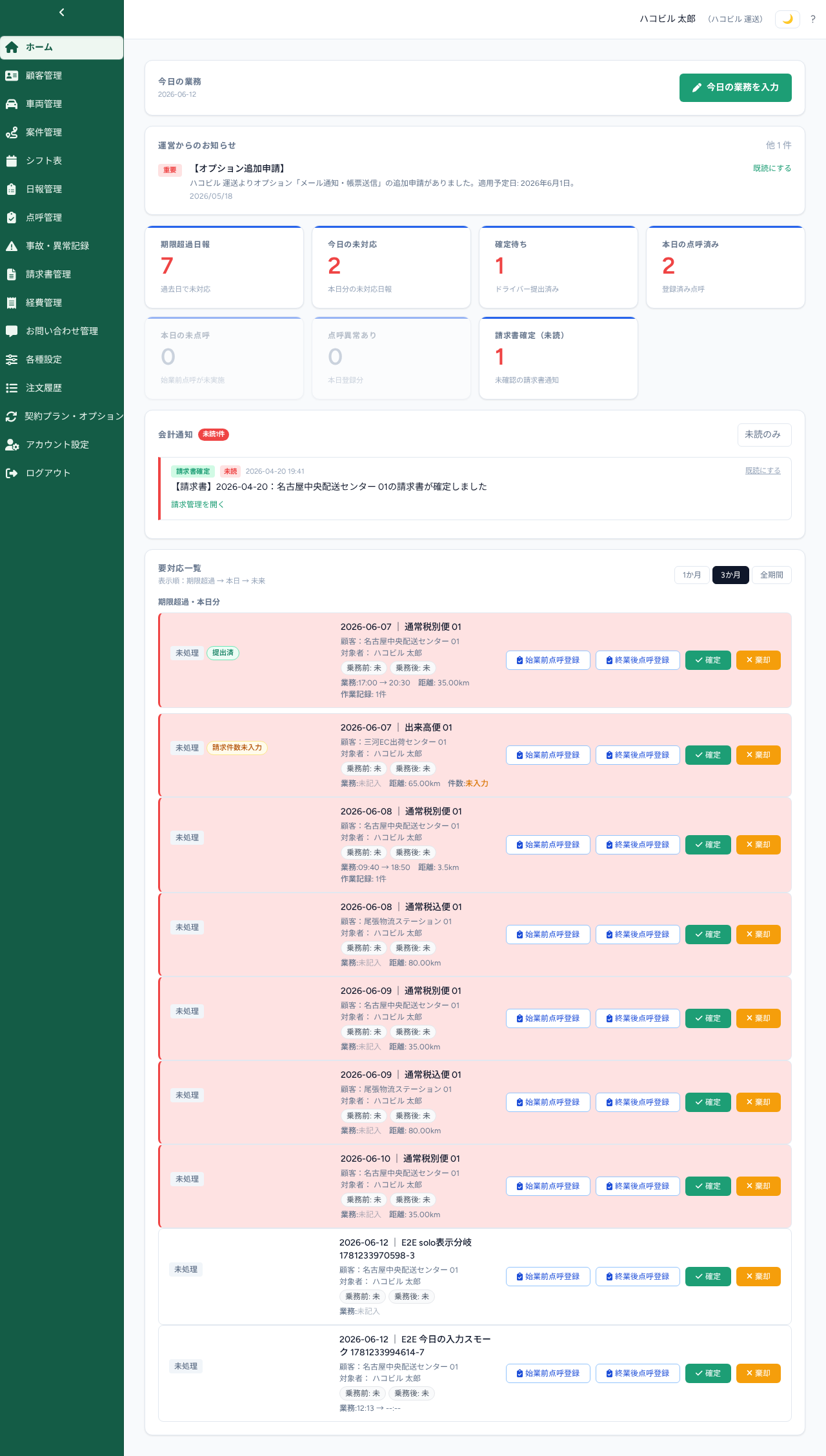This screenshot has width=826, height=1456.
Task: Click the 点呼管理 clipboard-check icon
Action: tap(12, 217)
